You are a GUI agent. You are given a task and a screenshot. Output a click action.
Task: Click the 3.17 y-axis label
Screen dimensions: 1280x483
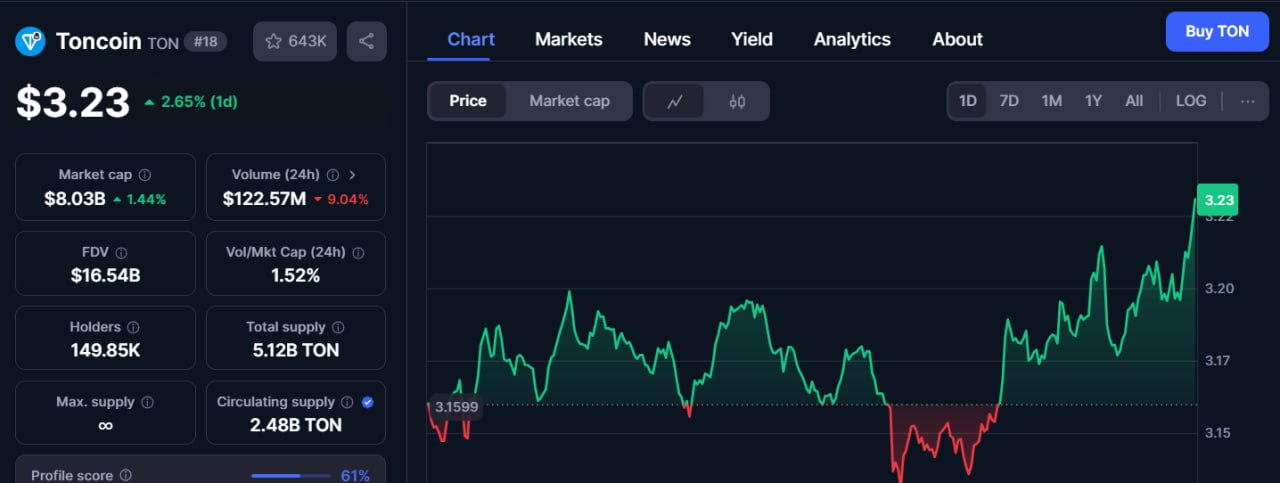(1219, 361)
